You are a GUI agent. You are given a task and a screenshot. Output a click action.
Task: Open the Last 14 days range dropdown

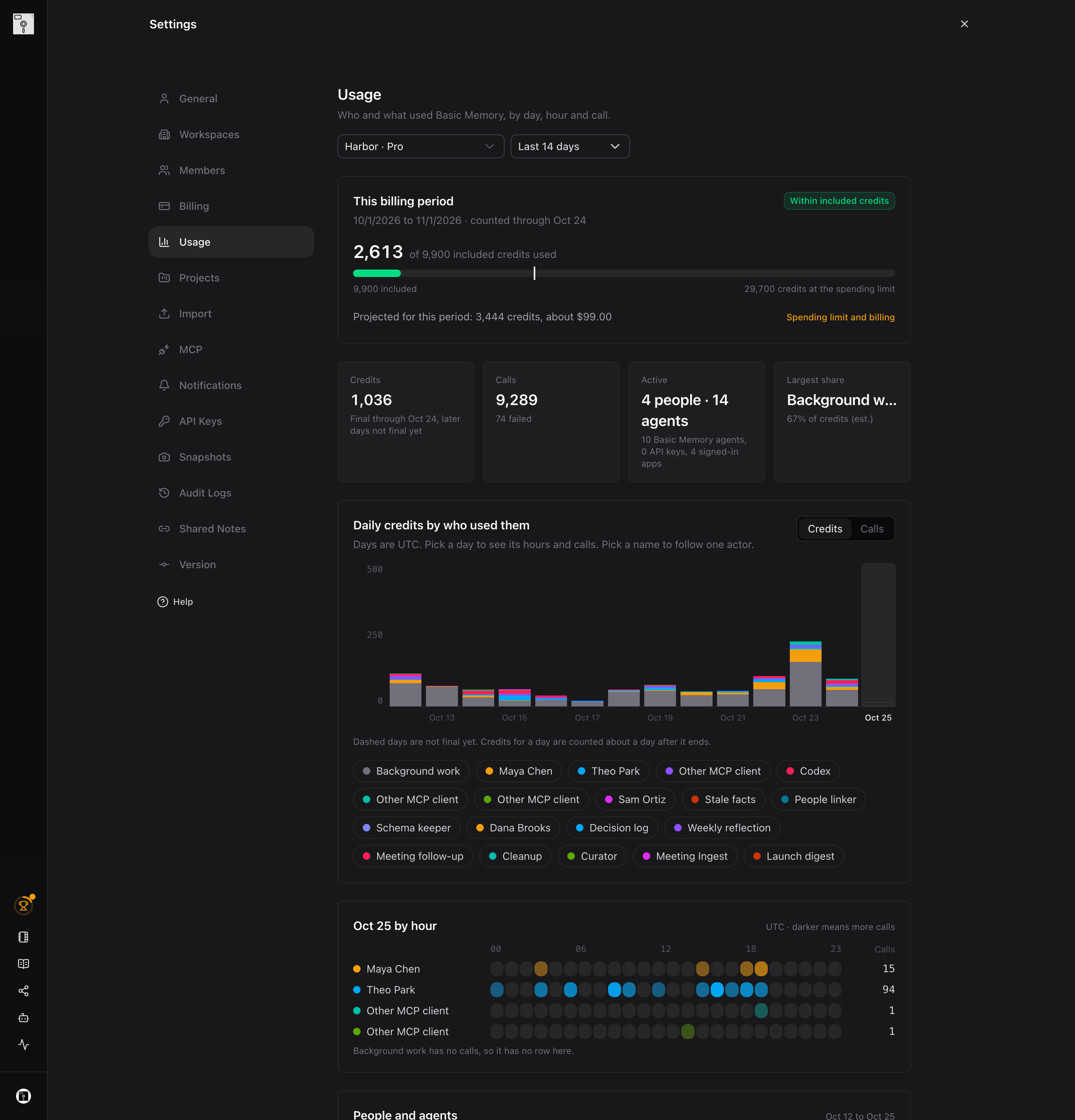tap(570, 146)
